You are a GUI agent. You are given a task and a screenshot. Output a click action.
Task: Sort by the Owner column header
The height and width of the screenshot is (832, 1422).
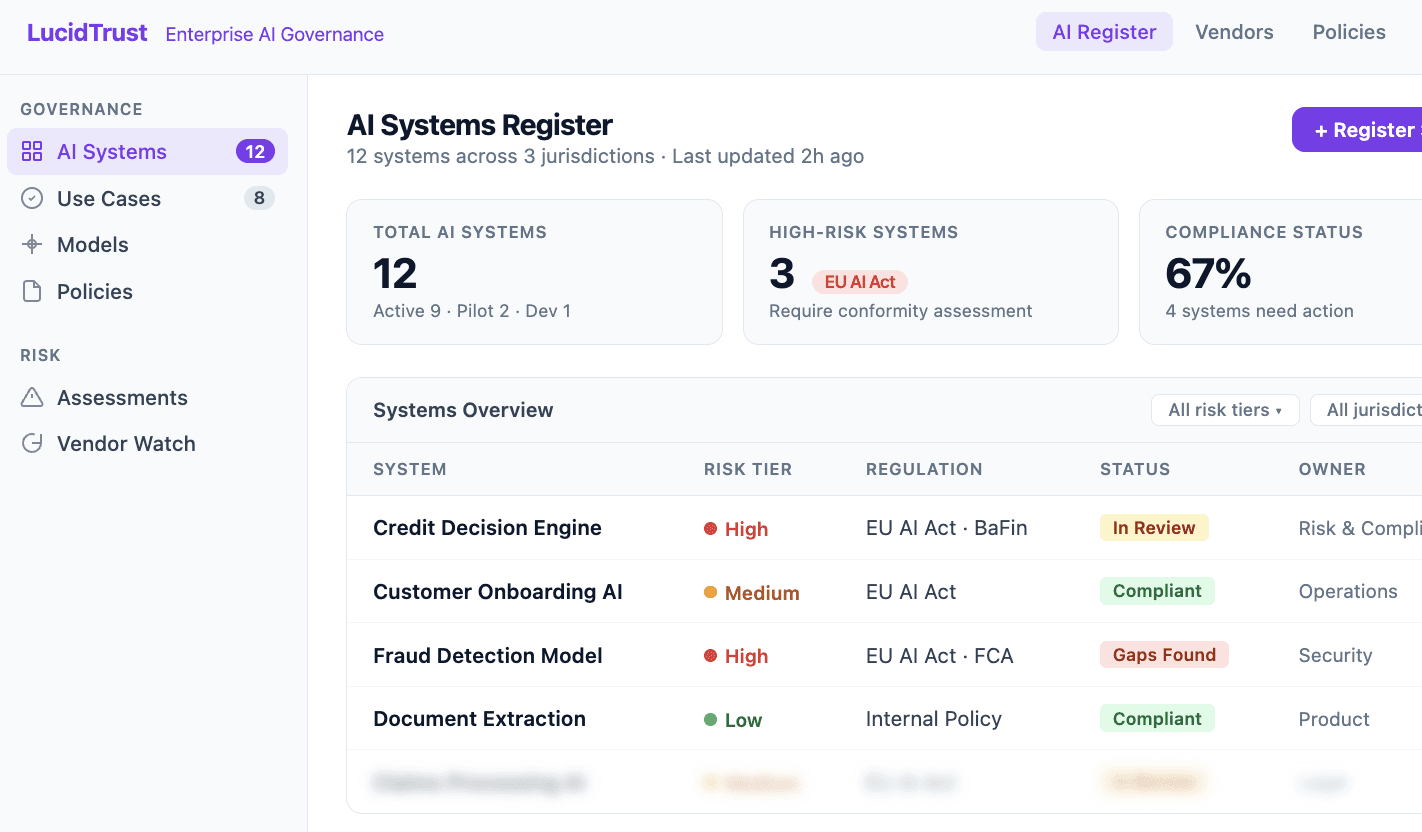point(1332,469)
